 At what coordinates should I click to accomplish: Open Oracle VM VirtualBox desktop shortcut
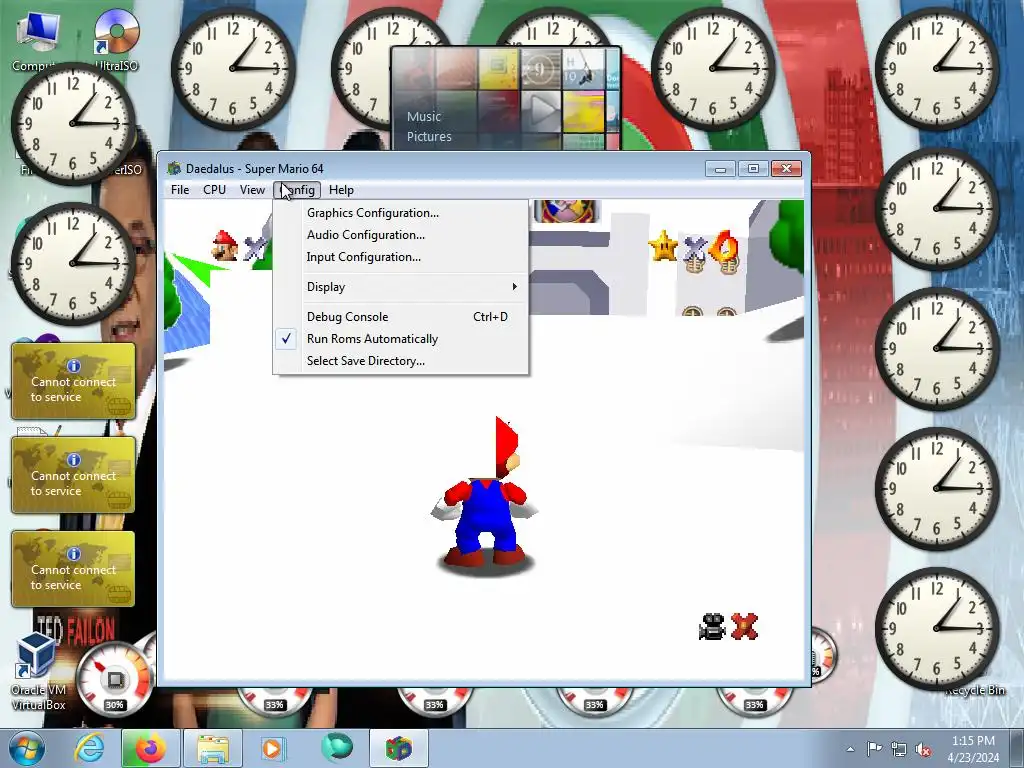point(39,673)
